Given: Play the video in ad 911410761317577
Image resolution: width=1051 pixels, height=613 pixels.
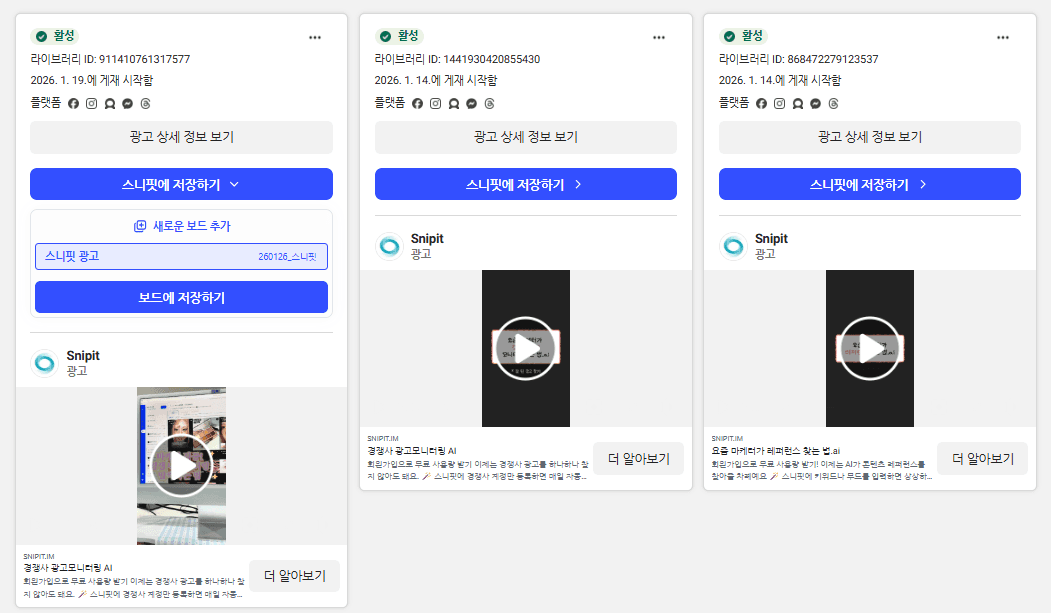Looking at the screenshot, I should pyautogui.click(x=182, y=466).
